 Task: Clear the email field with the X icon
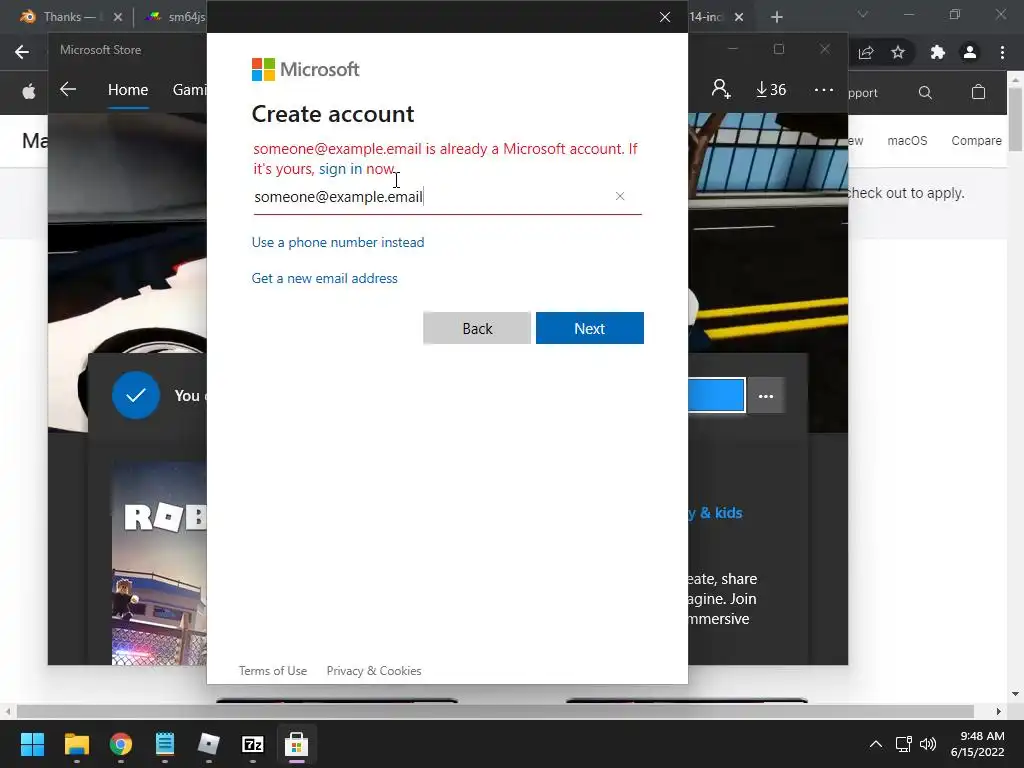point(620,196)
